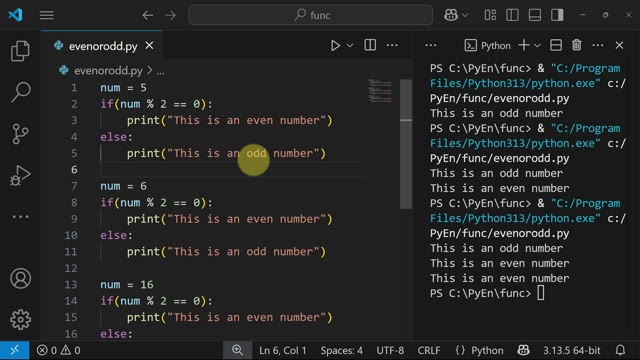Select interpreter 3.13.5 64-bit
Screen dimensions: 640x360
click(x=571, y=351)
